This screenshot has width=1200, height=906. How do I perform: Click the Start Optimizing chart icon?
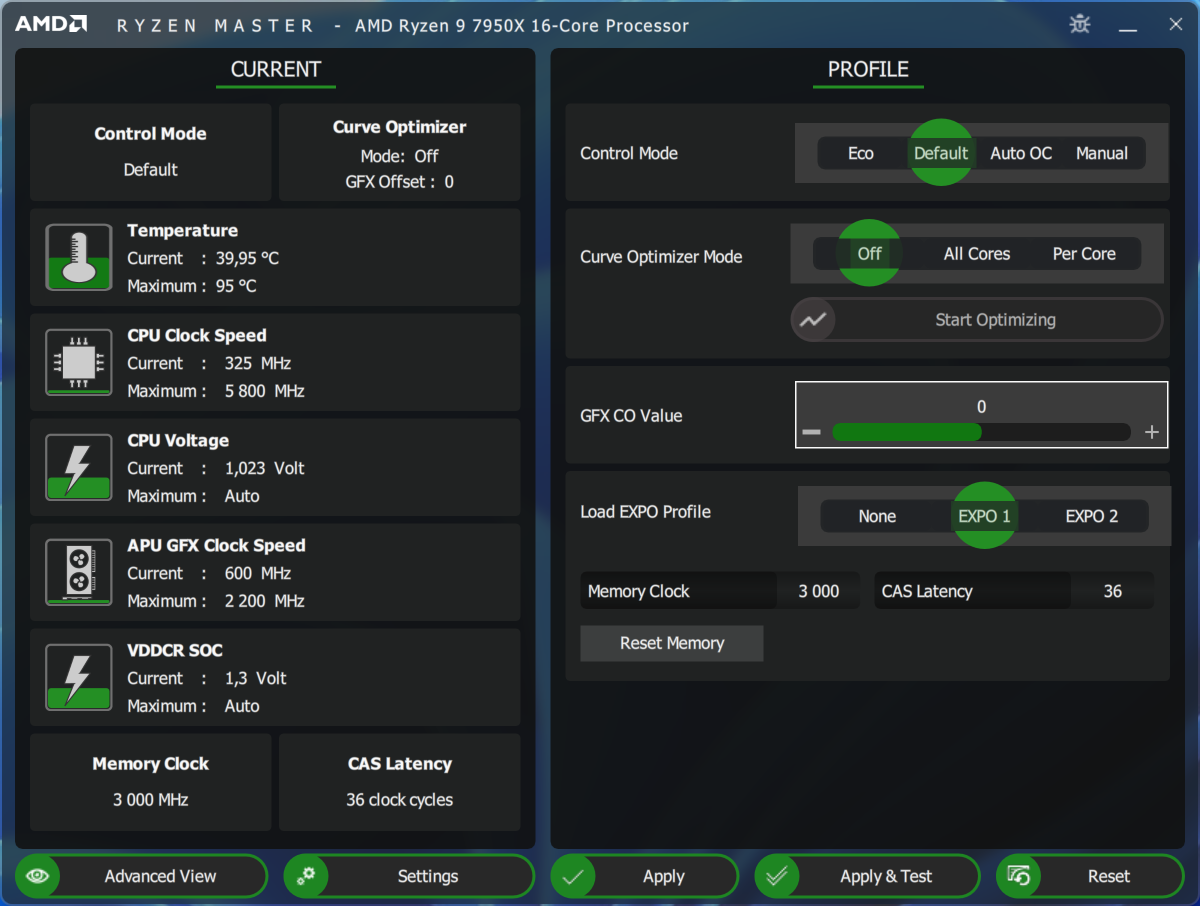[x=813, y=320]
